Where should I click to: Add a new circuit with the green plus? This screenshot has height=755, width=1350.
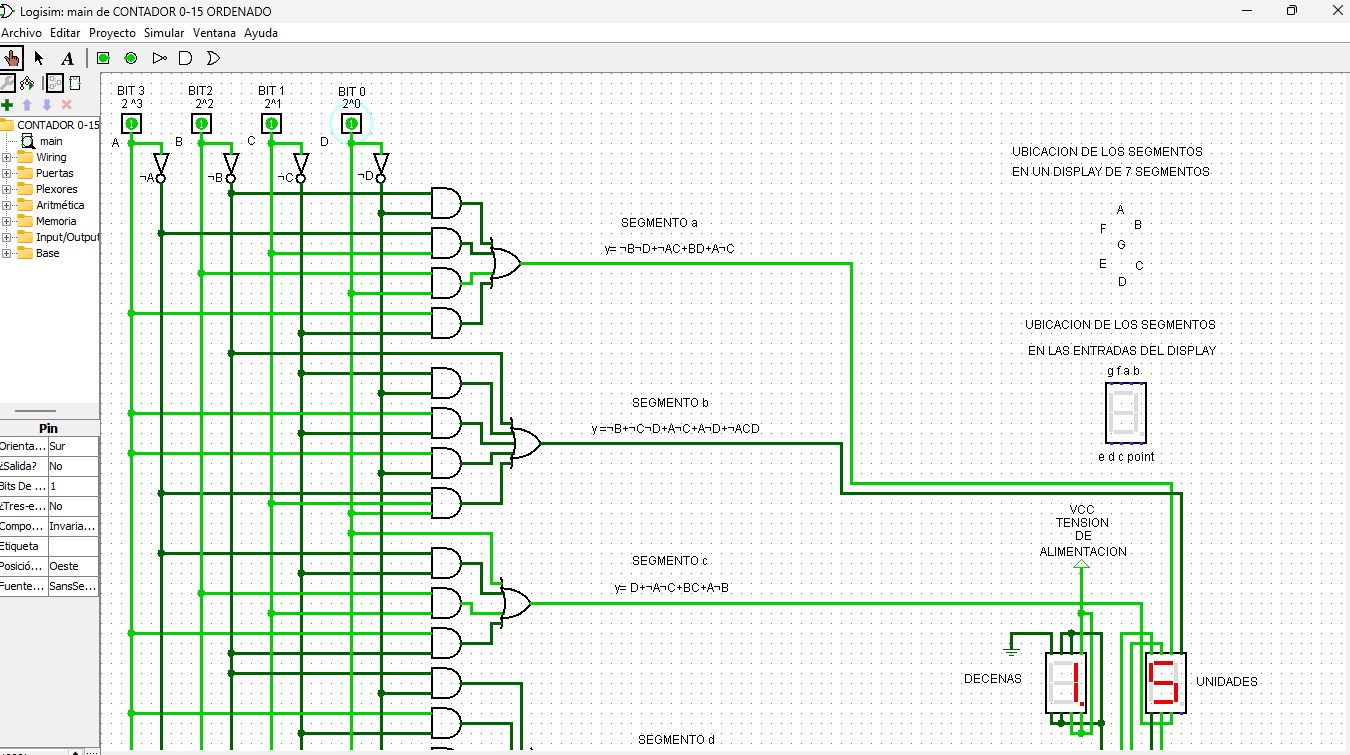tap(8, 104)
